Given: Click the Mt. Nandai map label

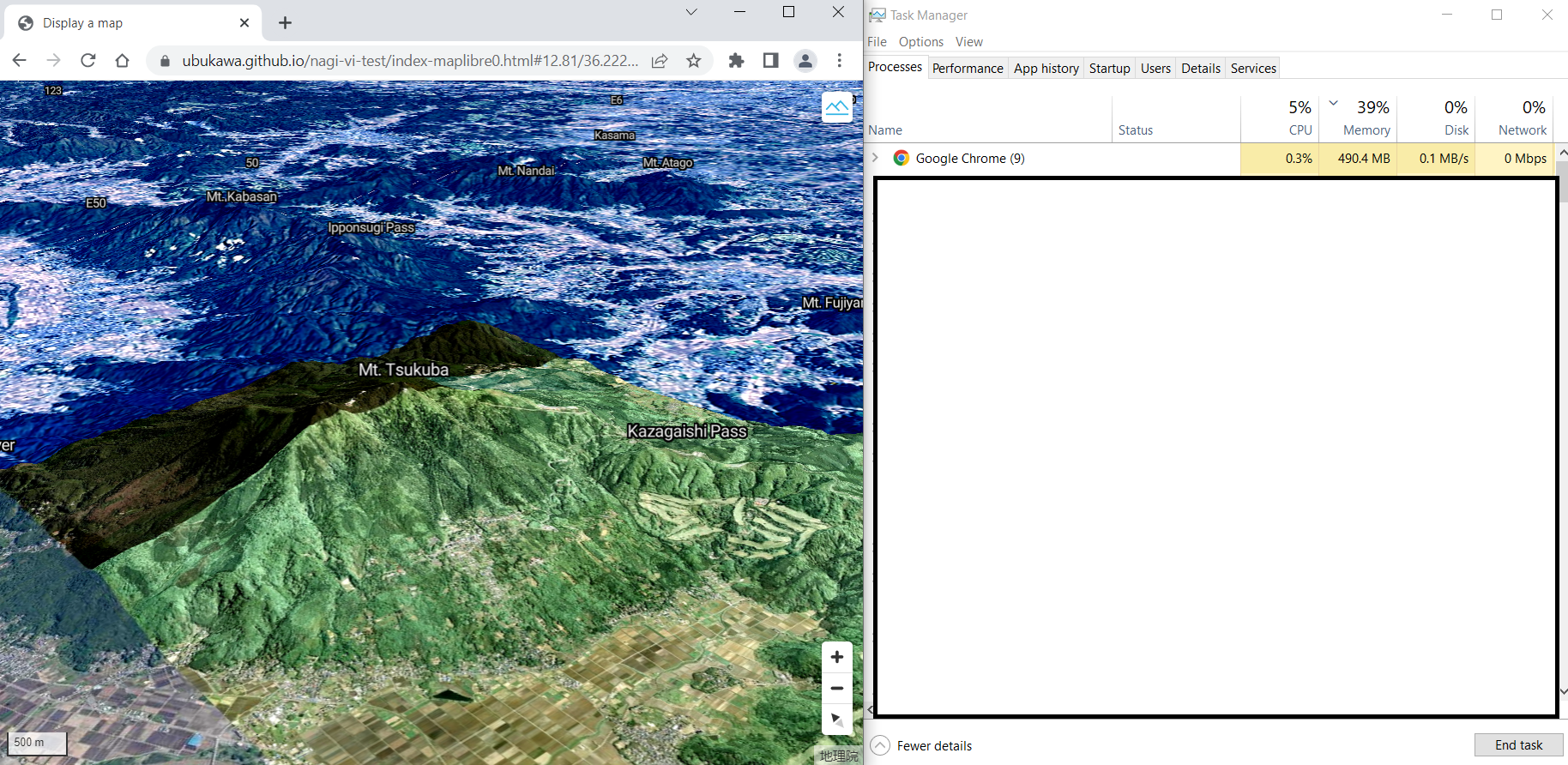Looking at the screenshot, I should coord(527,171).
